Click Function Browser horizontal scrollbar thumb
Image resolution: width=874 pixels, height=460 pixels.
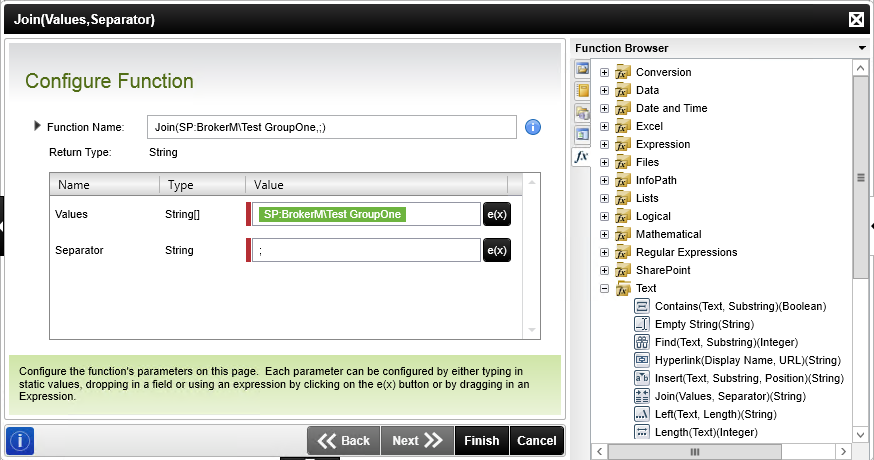[695, 451]
